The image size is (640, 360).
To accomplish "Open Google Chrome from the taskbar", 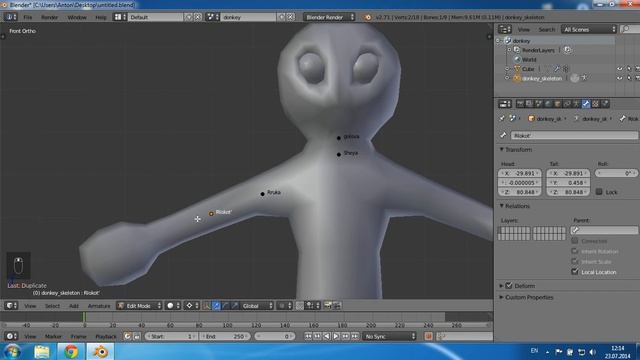I will (x=71, y=351).
